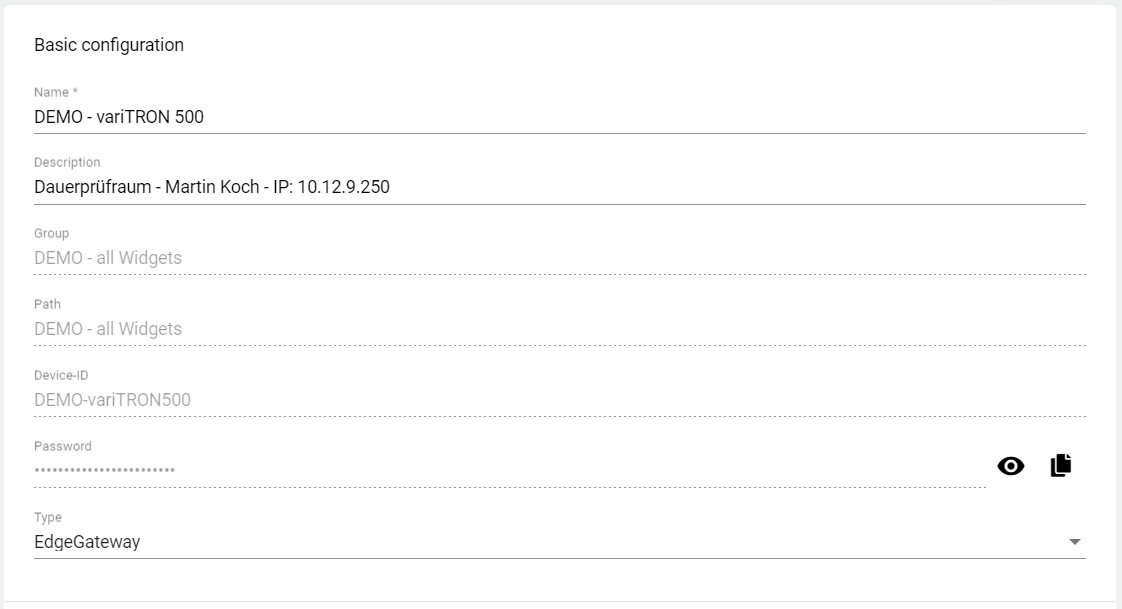Click the Group field label
This screenshot has height=609, width=1122.
(51, 233)
